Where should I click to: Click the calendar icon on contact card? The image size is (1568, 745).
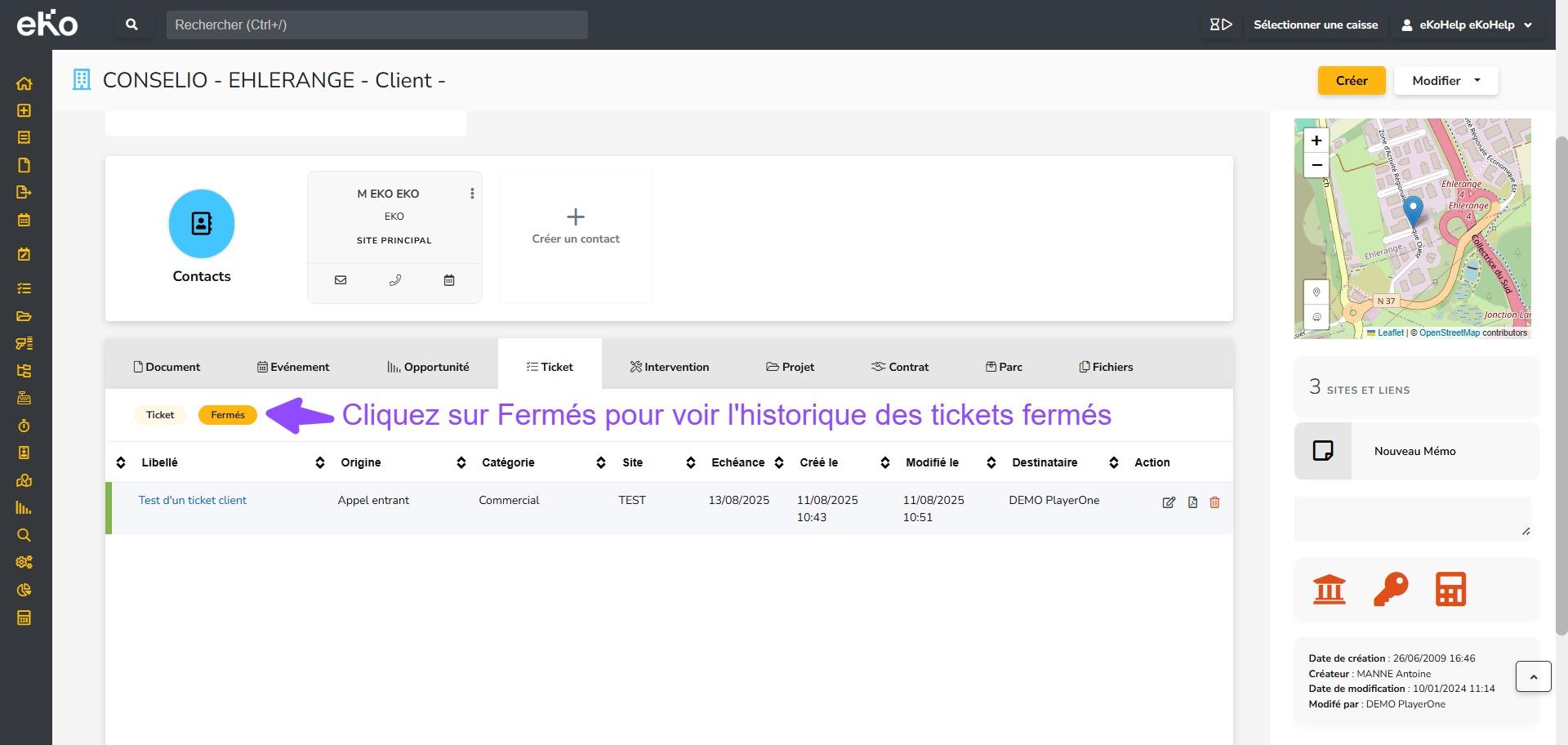click(x=449, y=280)
